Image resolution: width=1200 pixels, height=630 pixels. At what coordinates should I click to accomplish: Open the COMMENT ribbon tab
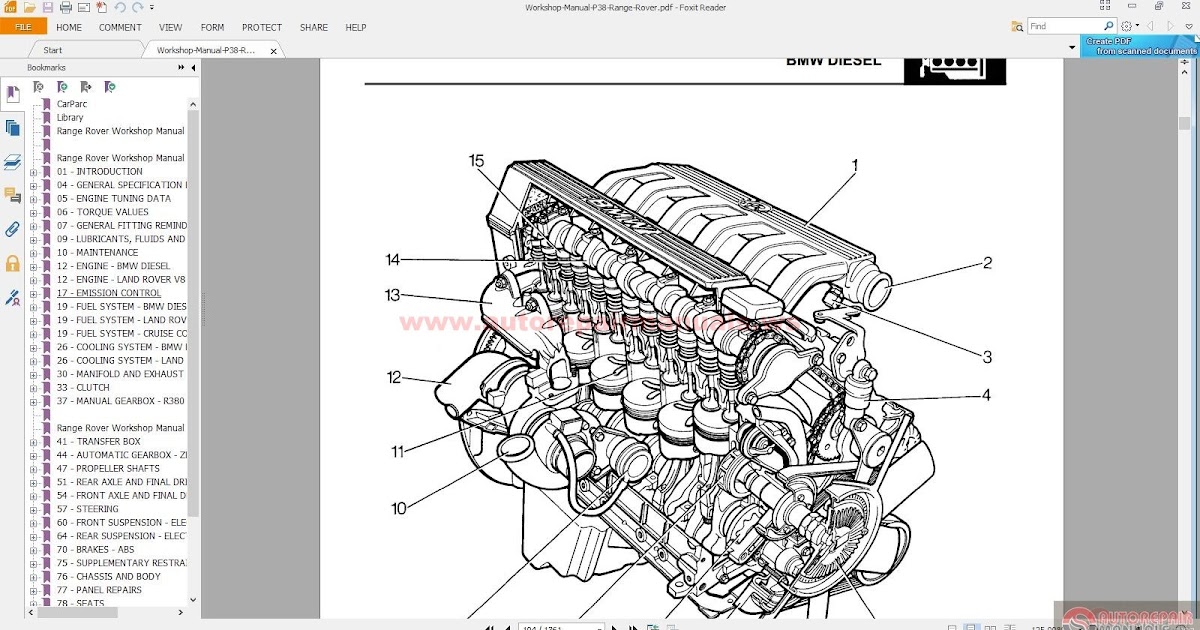(x=120, y=27)
